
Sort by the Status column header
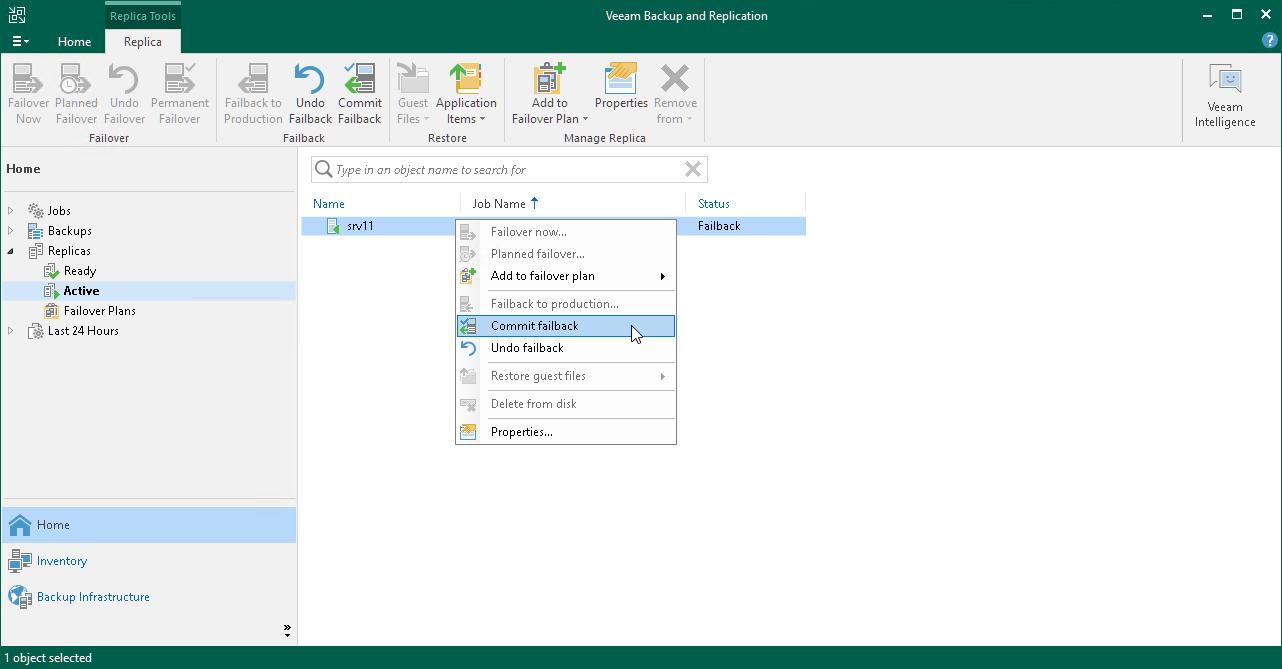pyautogui.click(x=714, y=203)
